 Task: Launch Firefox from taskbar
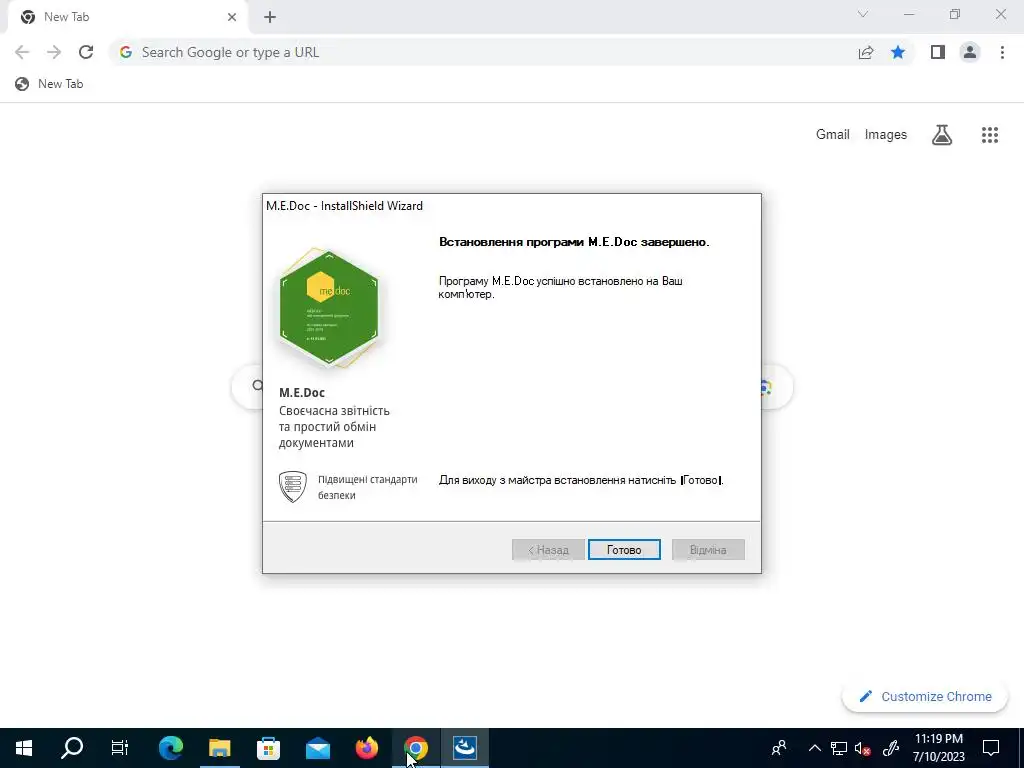[x=366, y=748]
